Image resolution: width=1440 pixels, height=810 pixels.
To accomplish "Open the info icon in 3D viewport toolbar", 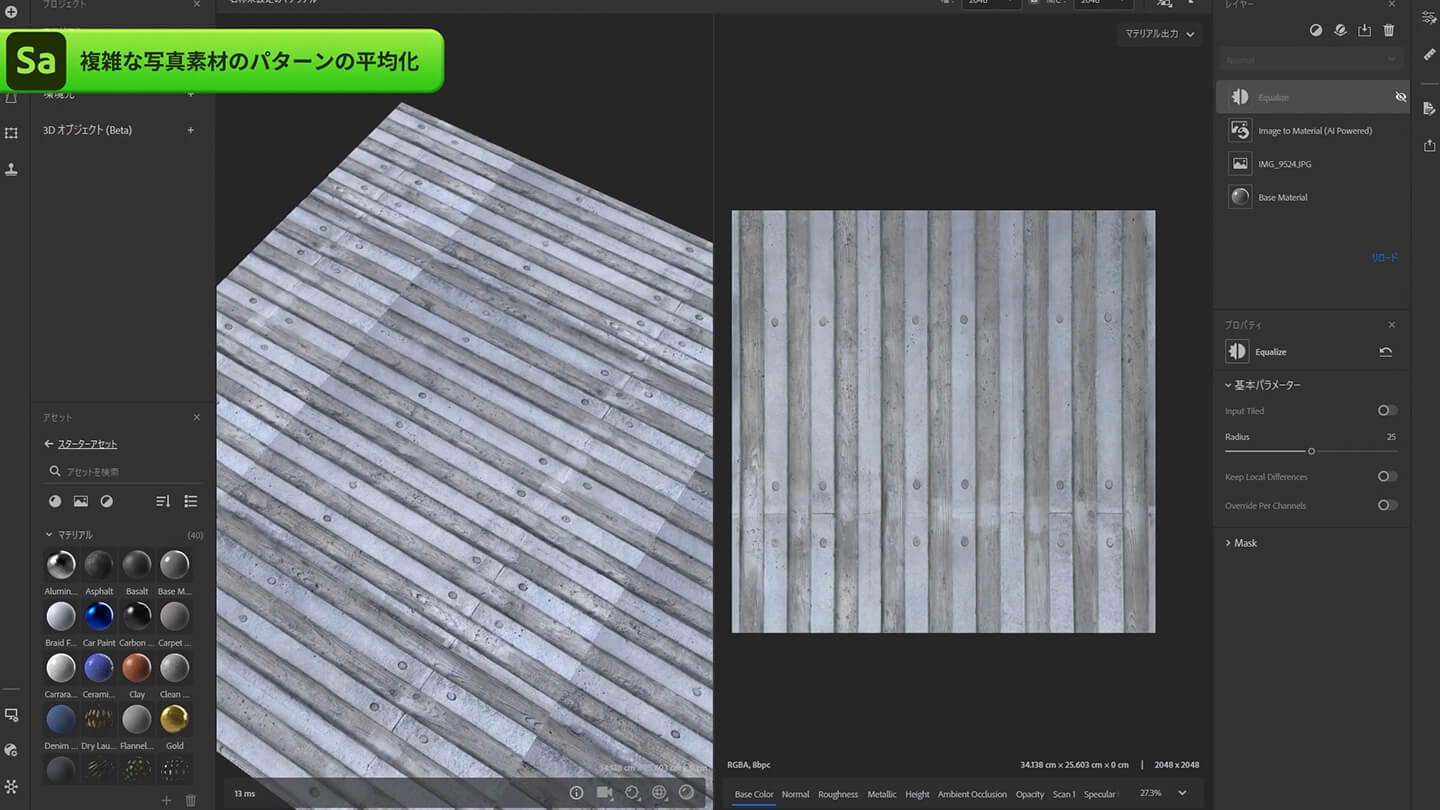I will click(576, 792).
